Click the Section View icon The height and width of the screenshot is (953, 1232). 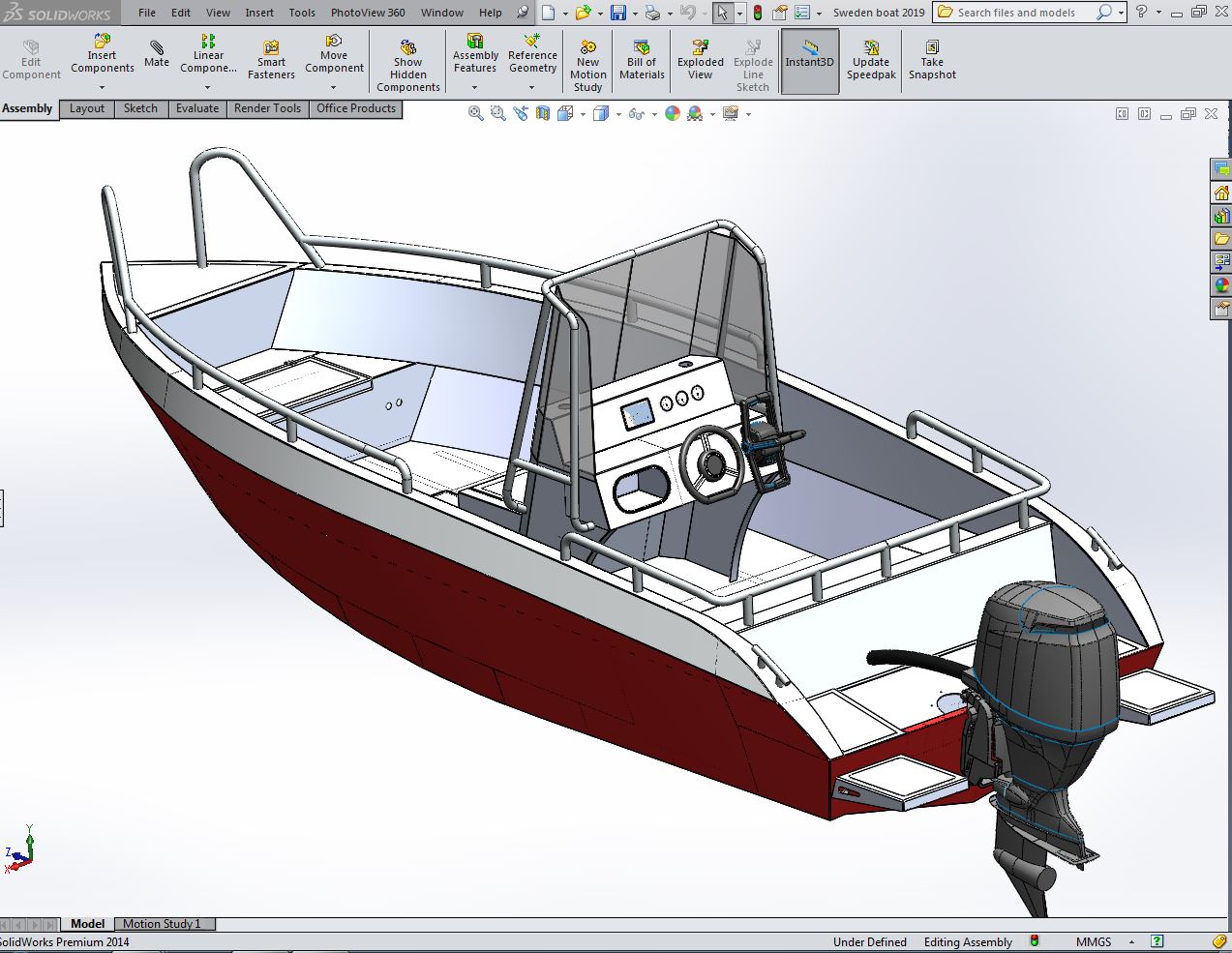(x=543, y=114)
